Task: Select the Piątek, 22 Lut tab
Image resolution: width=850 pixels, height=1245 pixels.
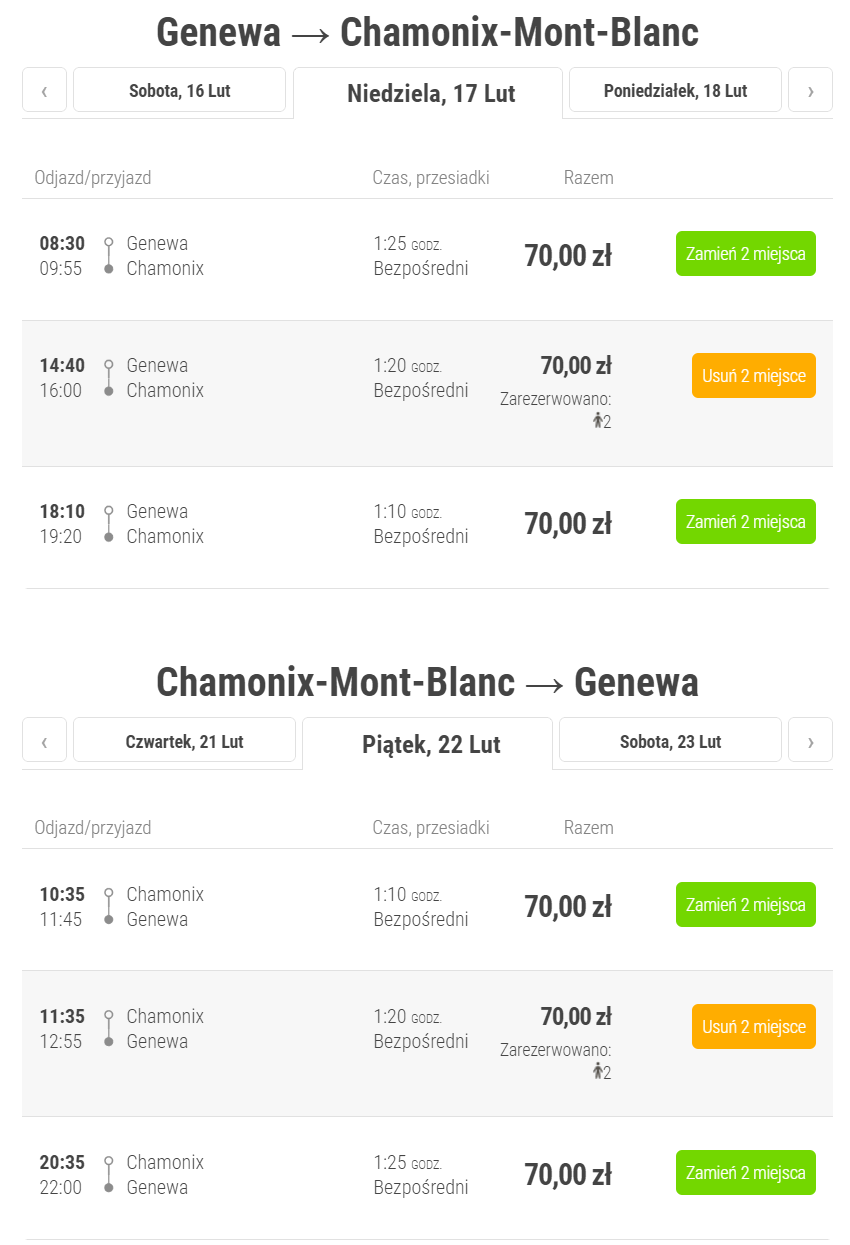Action: click(x=431, y=745)
